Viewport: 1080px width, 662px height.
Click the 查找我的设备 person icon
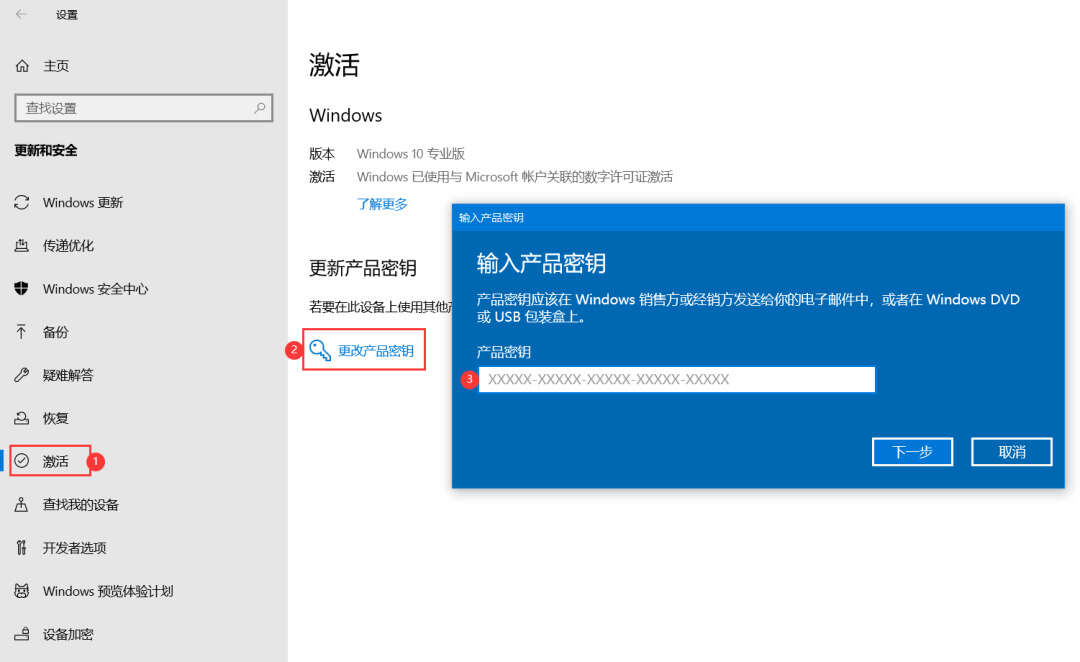tap(22, 504)
